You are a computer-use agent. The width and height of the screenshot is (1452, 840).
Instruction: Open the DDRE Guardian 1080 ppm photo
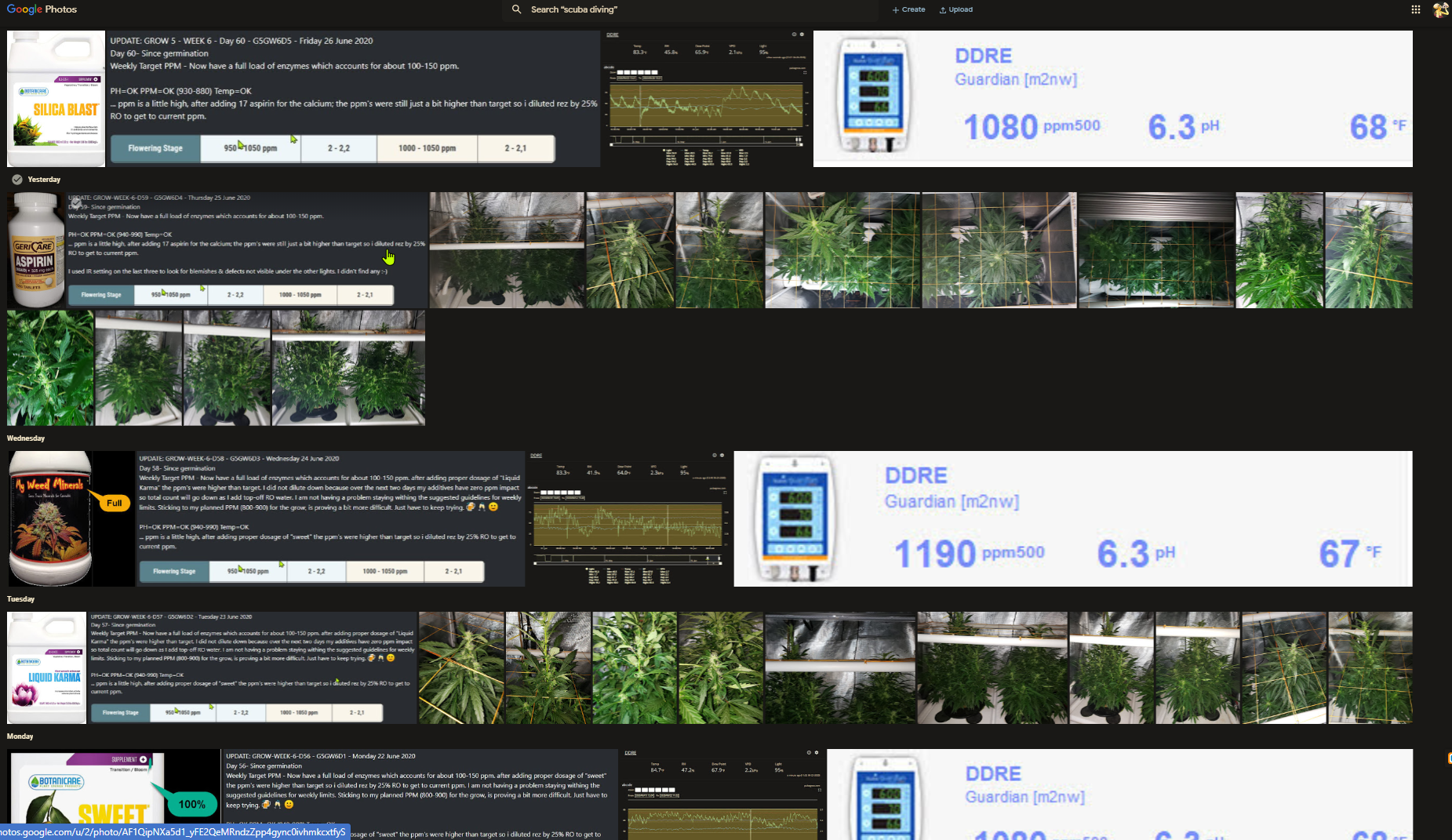click(1112, 99)
